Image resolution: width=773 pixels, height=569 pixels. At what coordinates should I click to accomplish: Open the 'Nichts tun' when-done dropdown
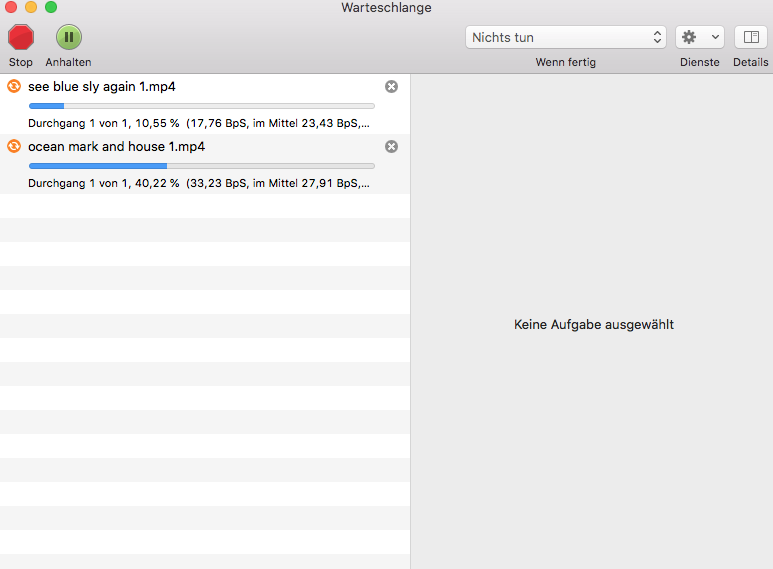565,37
